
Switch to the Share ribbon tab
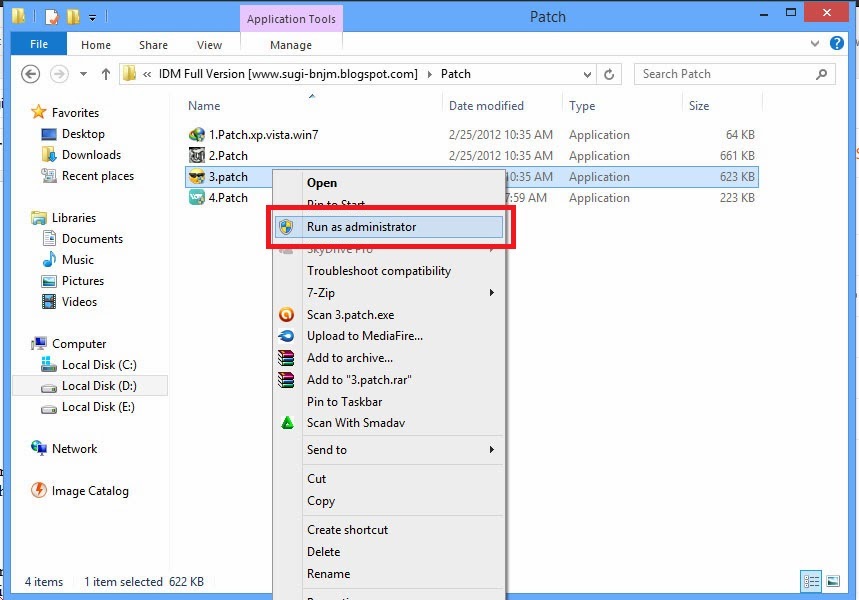153,45
